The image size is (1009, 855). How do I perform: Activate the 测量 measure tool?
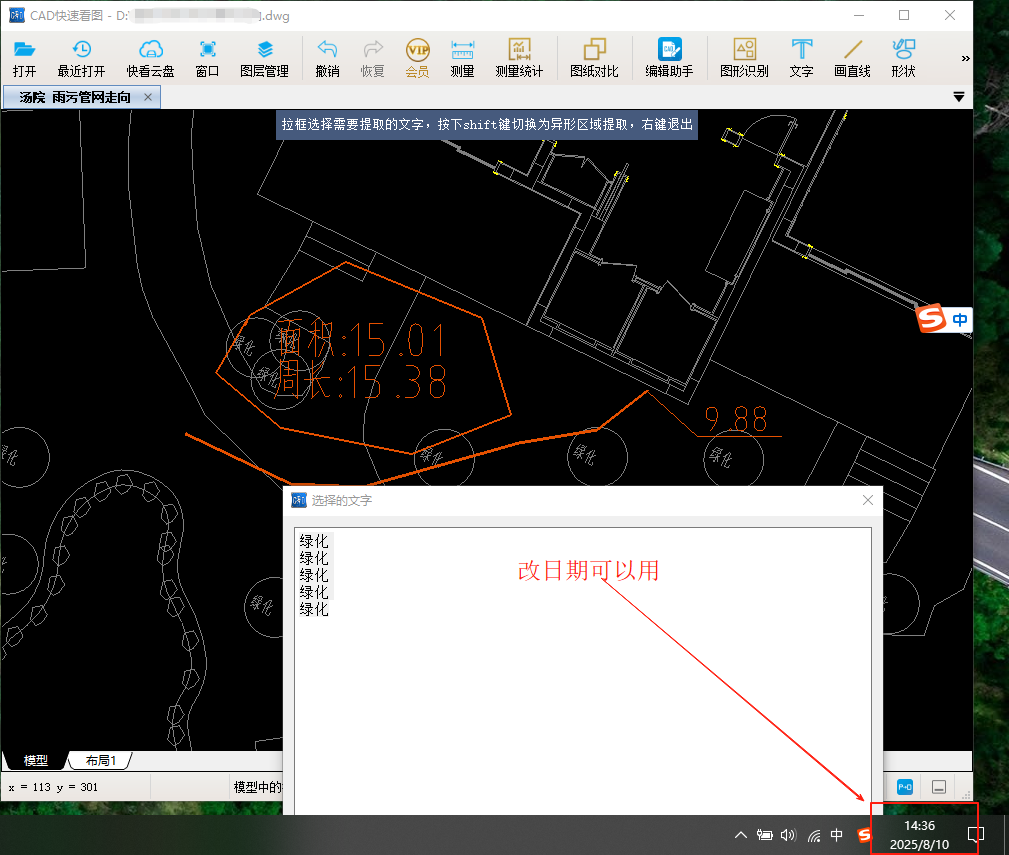click(463, 58)
